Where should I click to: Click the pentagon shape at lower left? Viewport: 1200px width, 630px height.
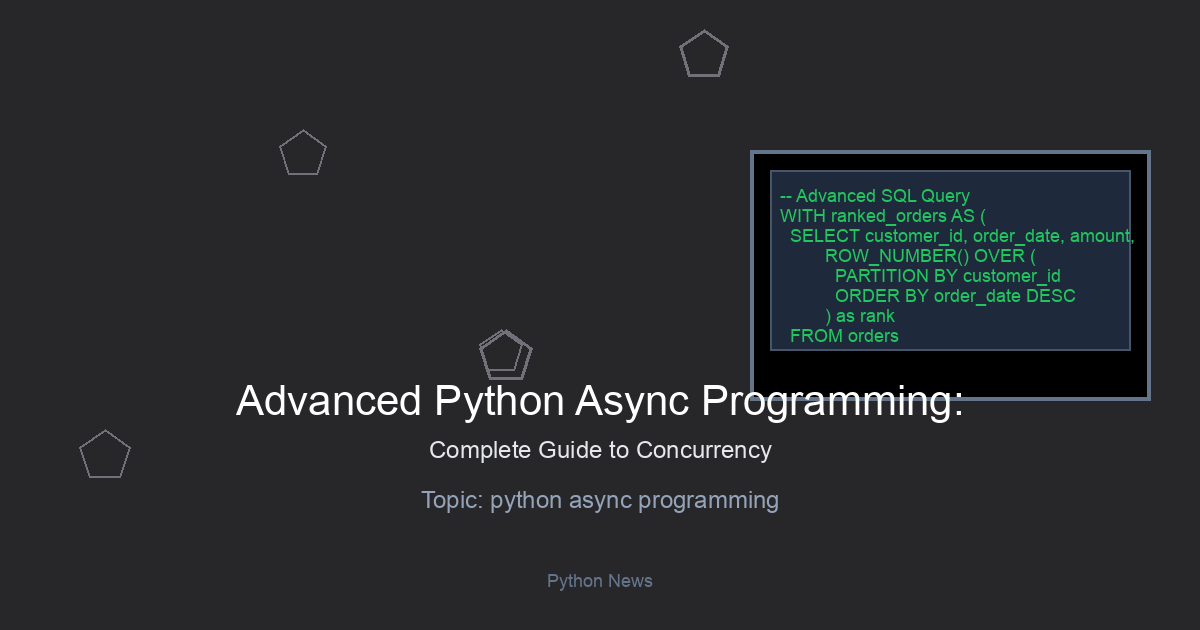[x=105, y=455]
